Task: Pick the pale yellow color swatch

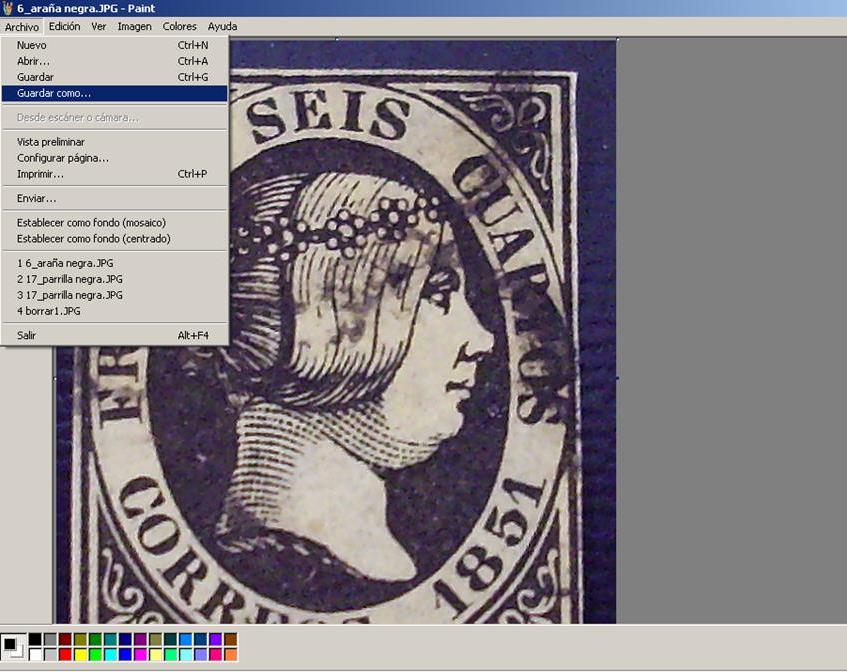Action: (x=156, y=654)
